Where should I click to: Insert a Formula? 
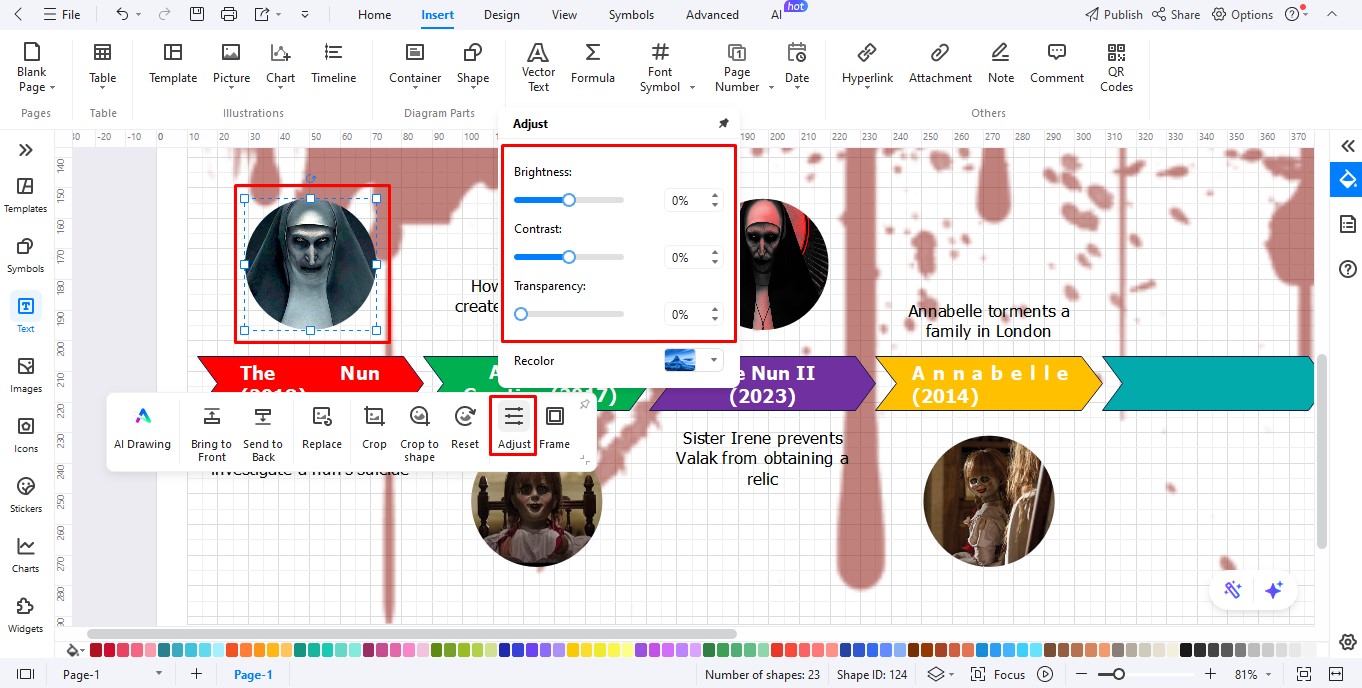coord(593,64)
